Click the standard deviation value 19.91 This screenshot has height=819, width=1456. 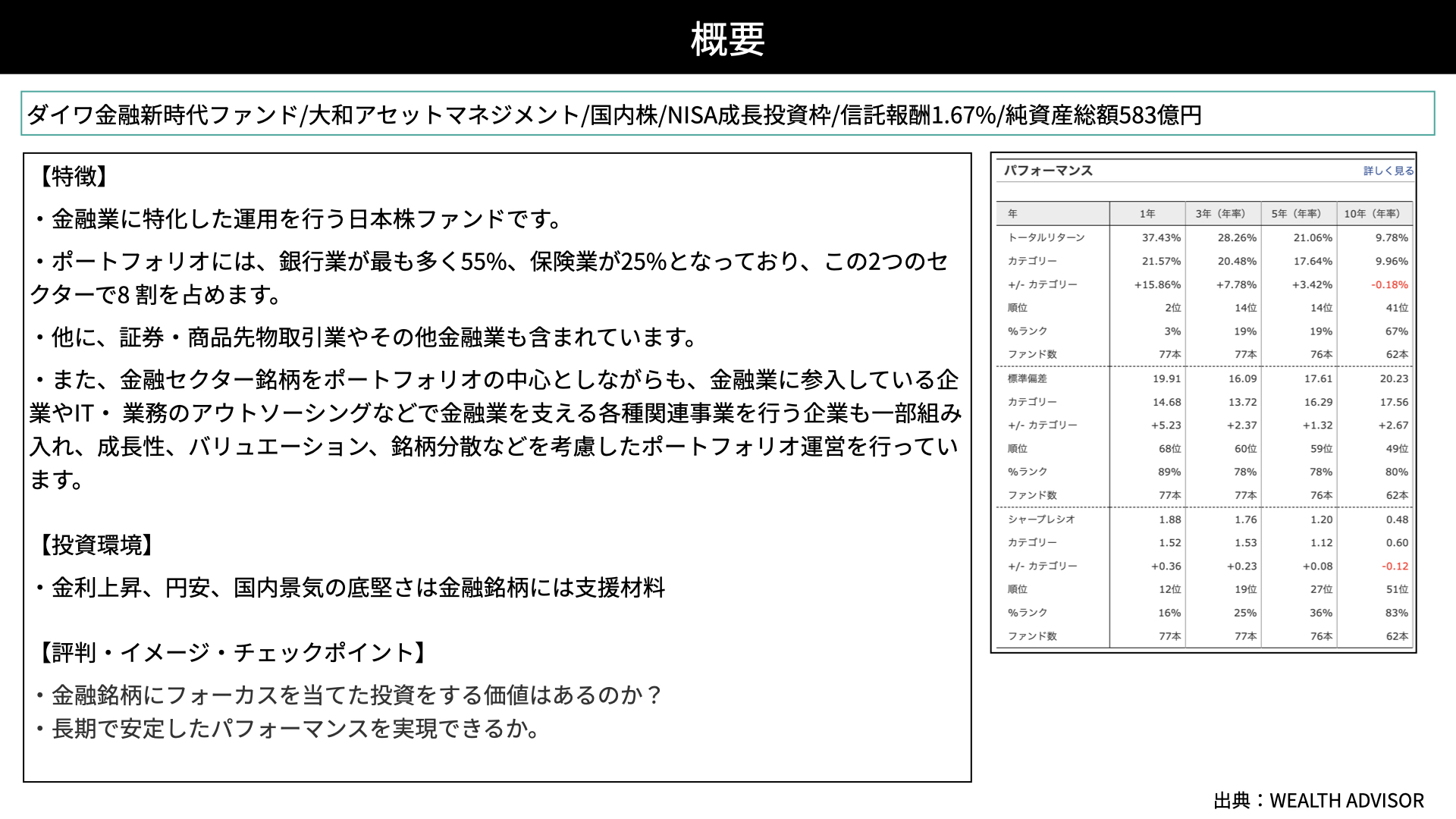(1166, 378)
